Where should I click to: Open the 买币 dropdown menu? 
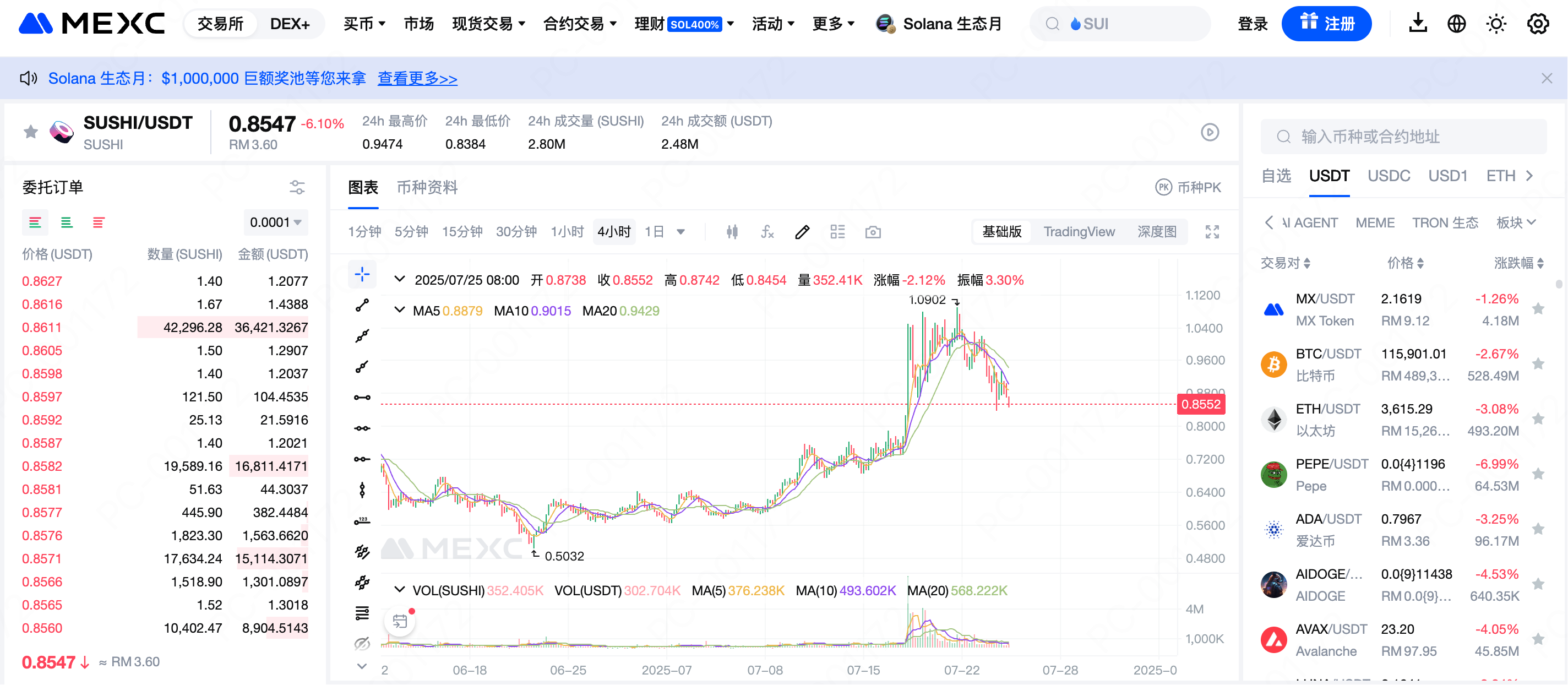[x=364, y=24]
